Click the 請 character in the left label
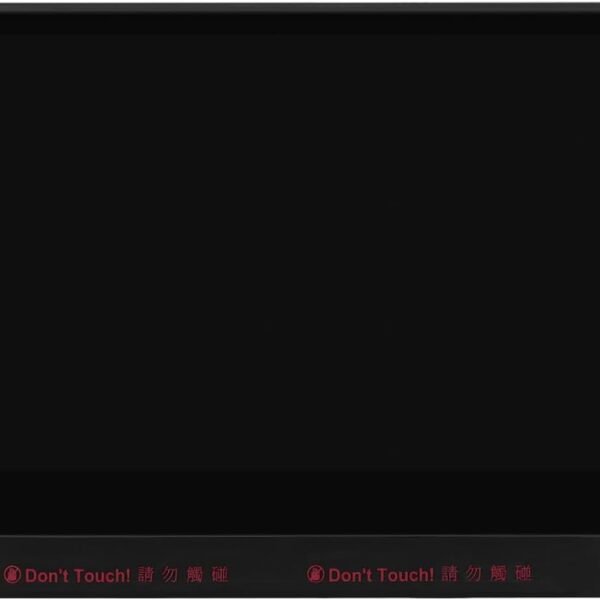Screen dimensions: 600x600 [x=145, y=574]
